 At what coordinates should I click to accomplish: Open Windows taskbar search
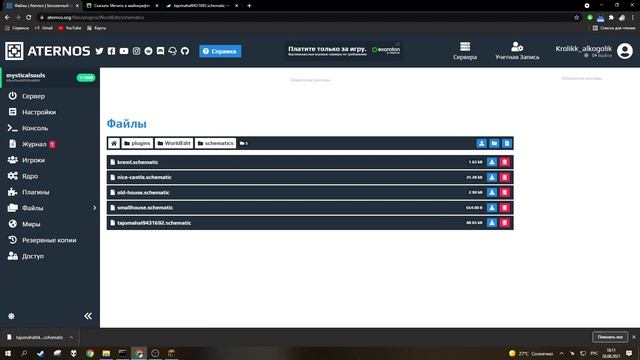pos(24,353)
